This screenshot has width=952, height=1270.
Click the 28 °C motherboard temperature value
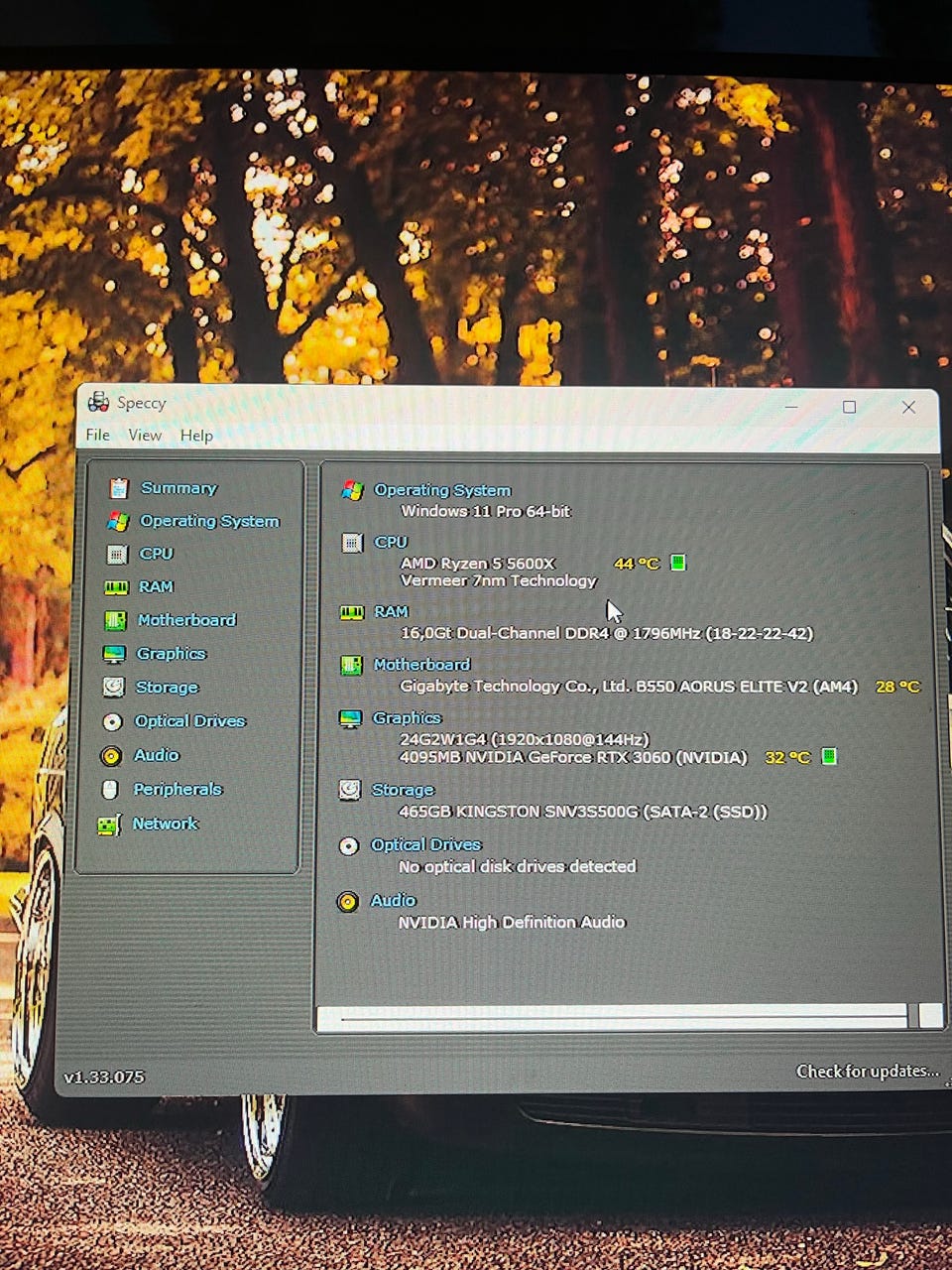coord(897,687)
